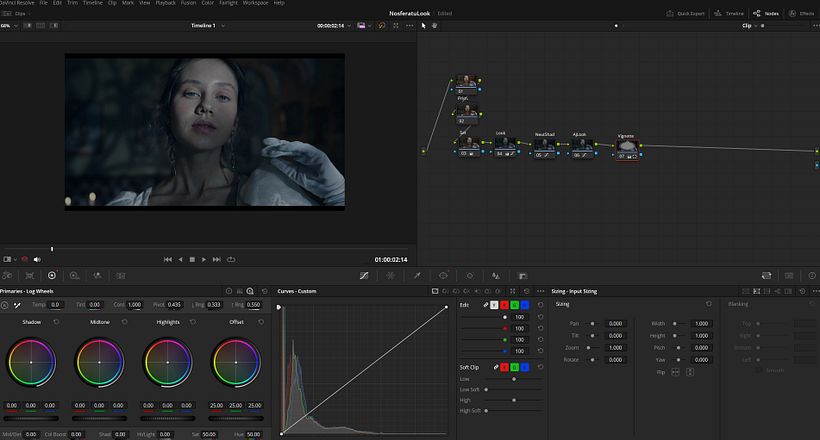Open the Qualifier eyedropper palette

417,276
